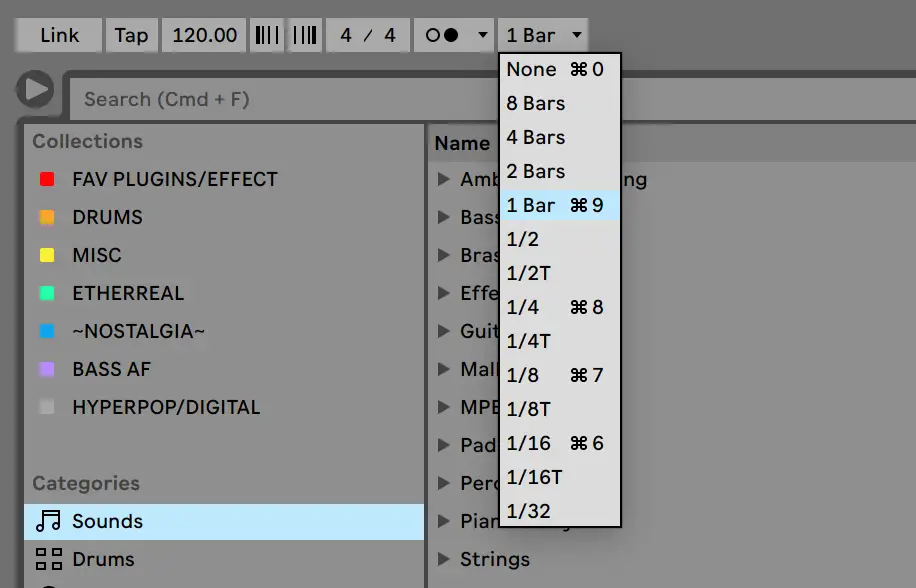The image size is (916, 588).
Task: Click the green ETHERREAL color swatch
Action: (46, 294)
